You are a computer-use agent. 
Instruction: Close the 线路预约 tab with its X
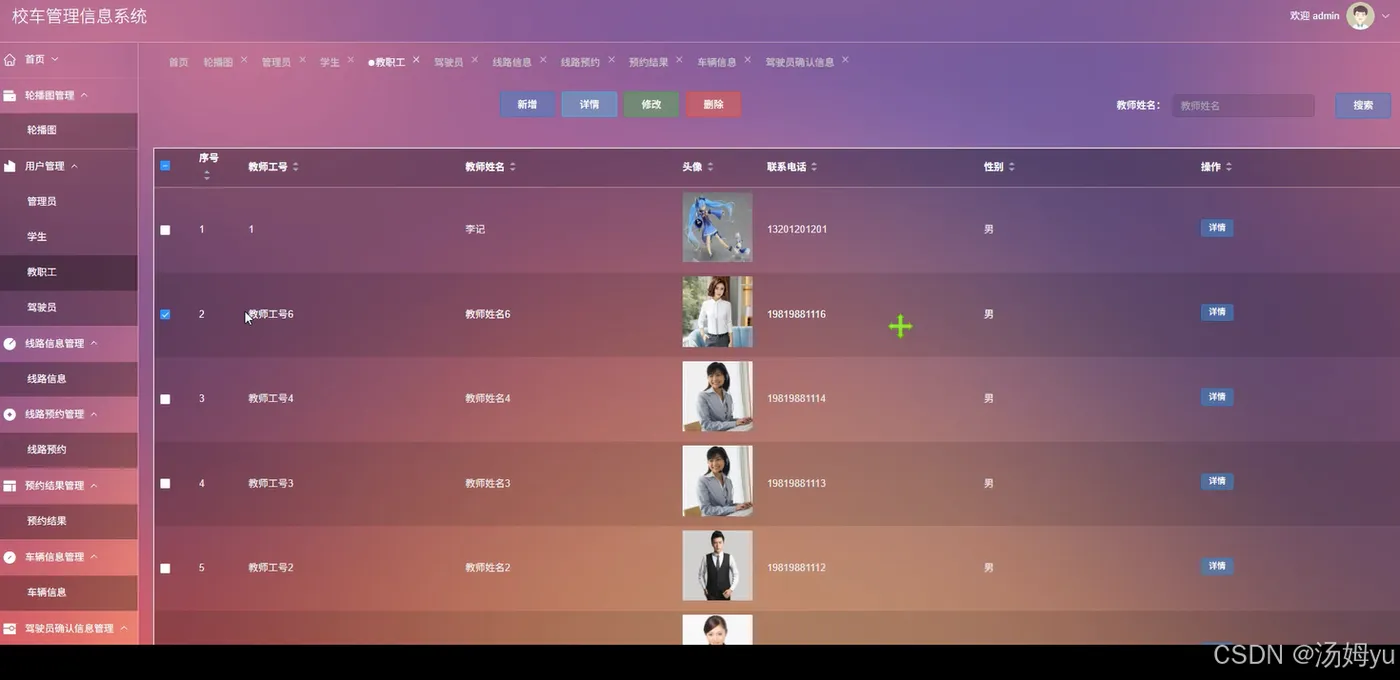611,60
